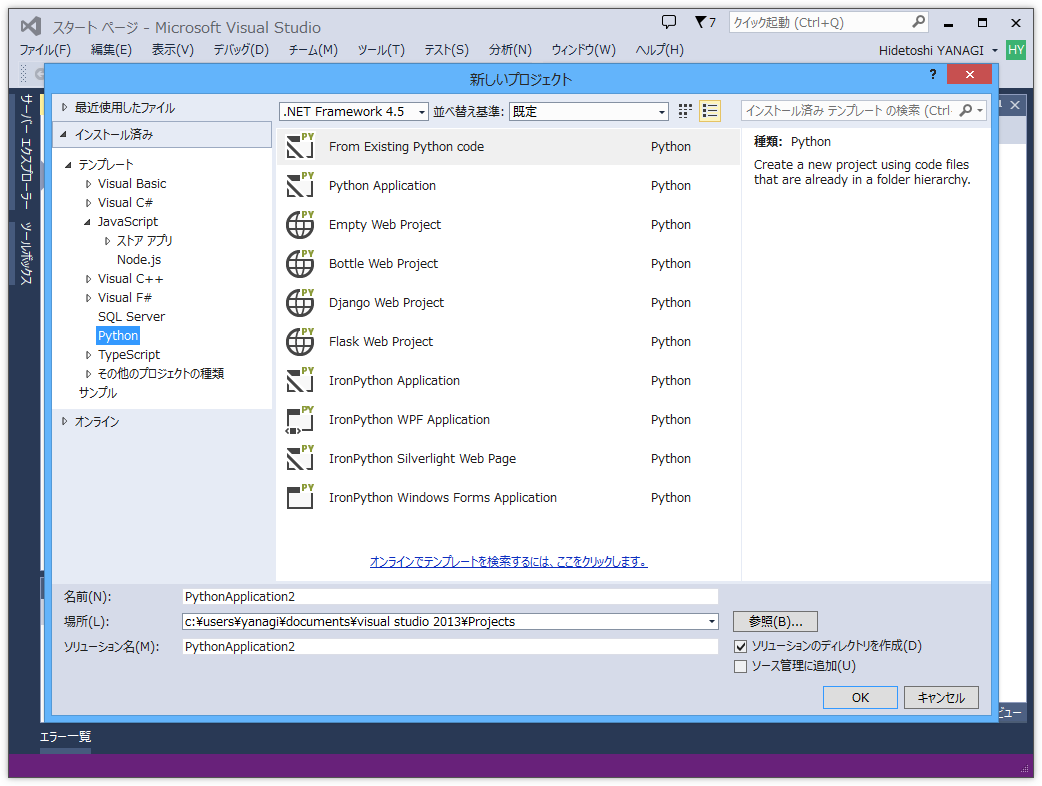This screenshot has width=1042, height=786.
Task: Click the Empty Web Project globe icon
Action: pyautogui.click(x=300, y=225)
